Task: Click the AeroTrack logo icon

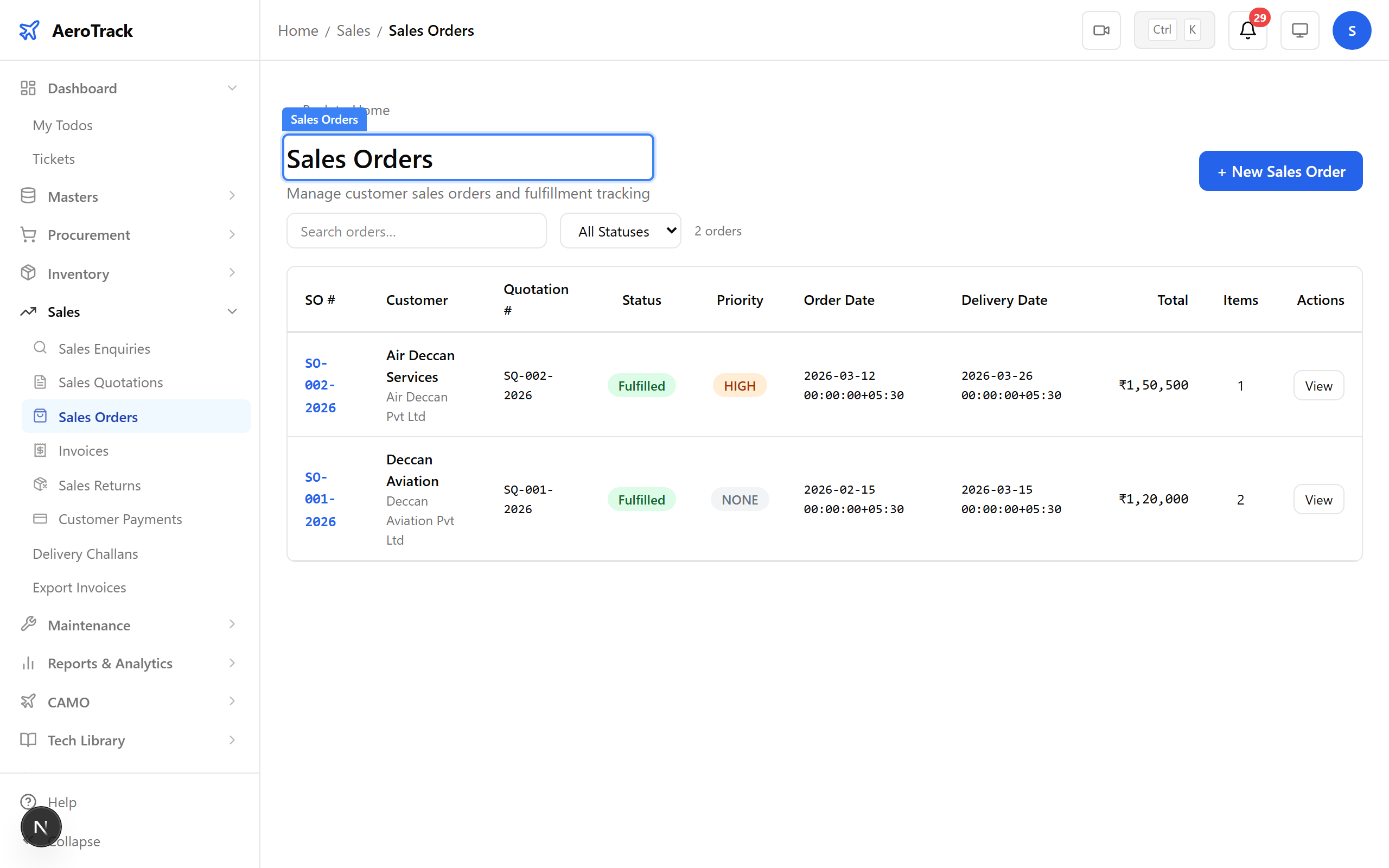Action: (29, 30)
